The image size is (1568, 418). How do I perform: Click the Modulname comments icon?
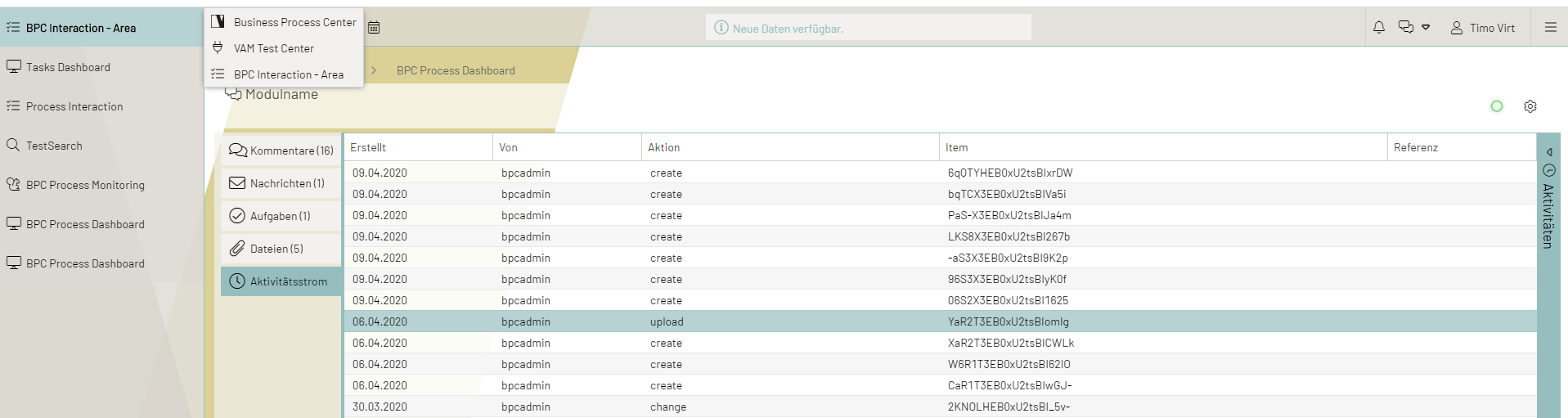[234, 95]
